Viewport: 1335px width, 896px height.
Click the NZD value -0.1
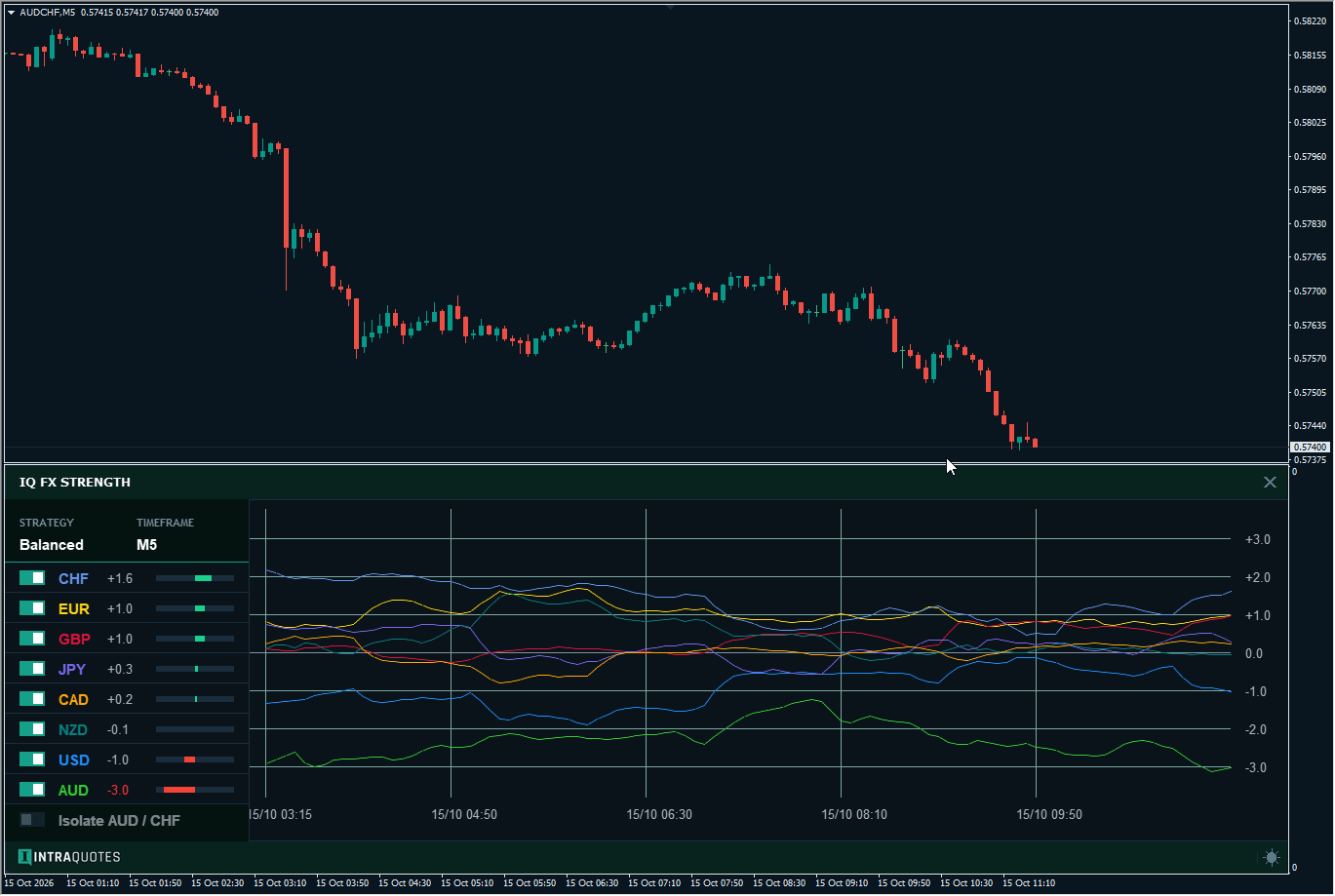pos(118,729)
